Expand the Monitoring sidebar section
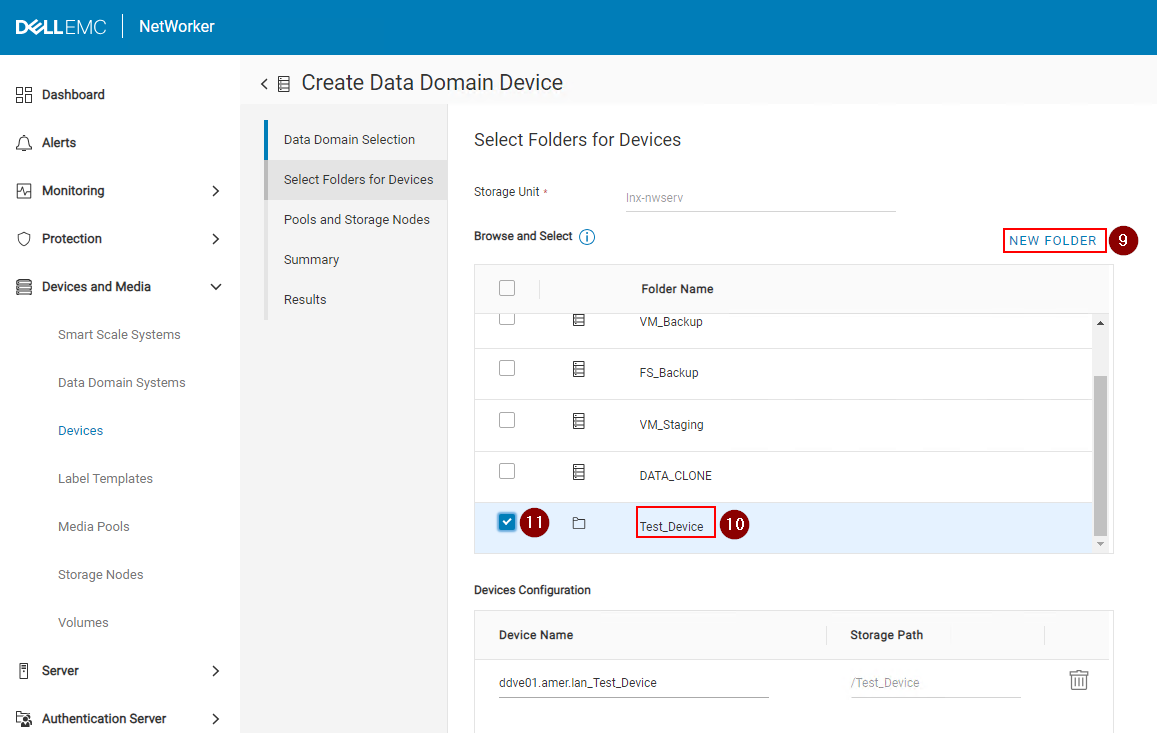Viewport: 1157px width, 733px height. [216, 190]
